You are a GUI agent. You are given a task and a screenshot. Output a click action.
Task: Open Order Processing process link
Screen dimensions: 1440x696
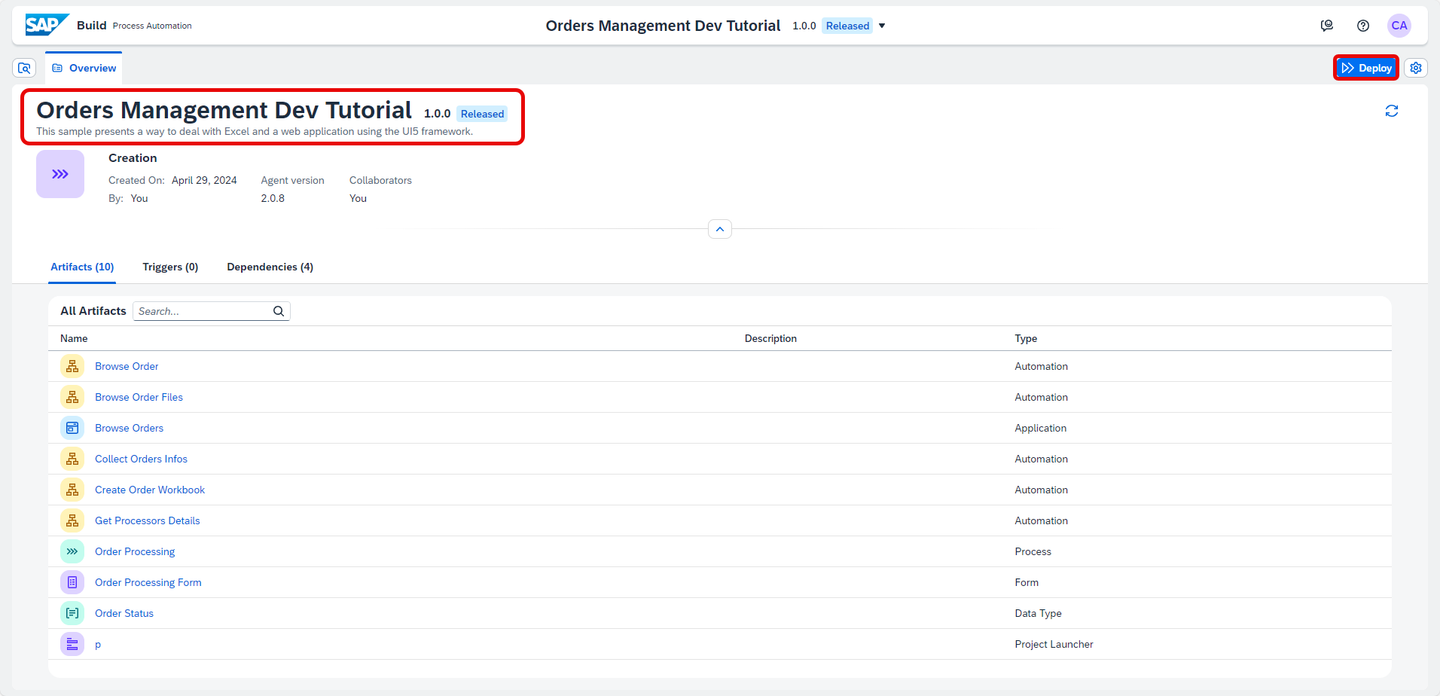[x=135, y=552]
